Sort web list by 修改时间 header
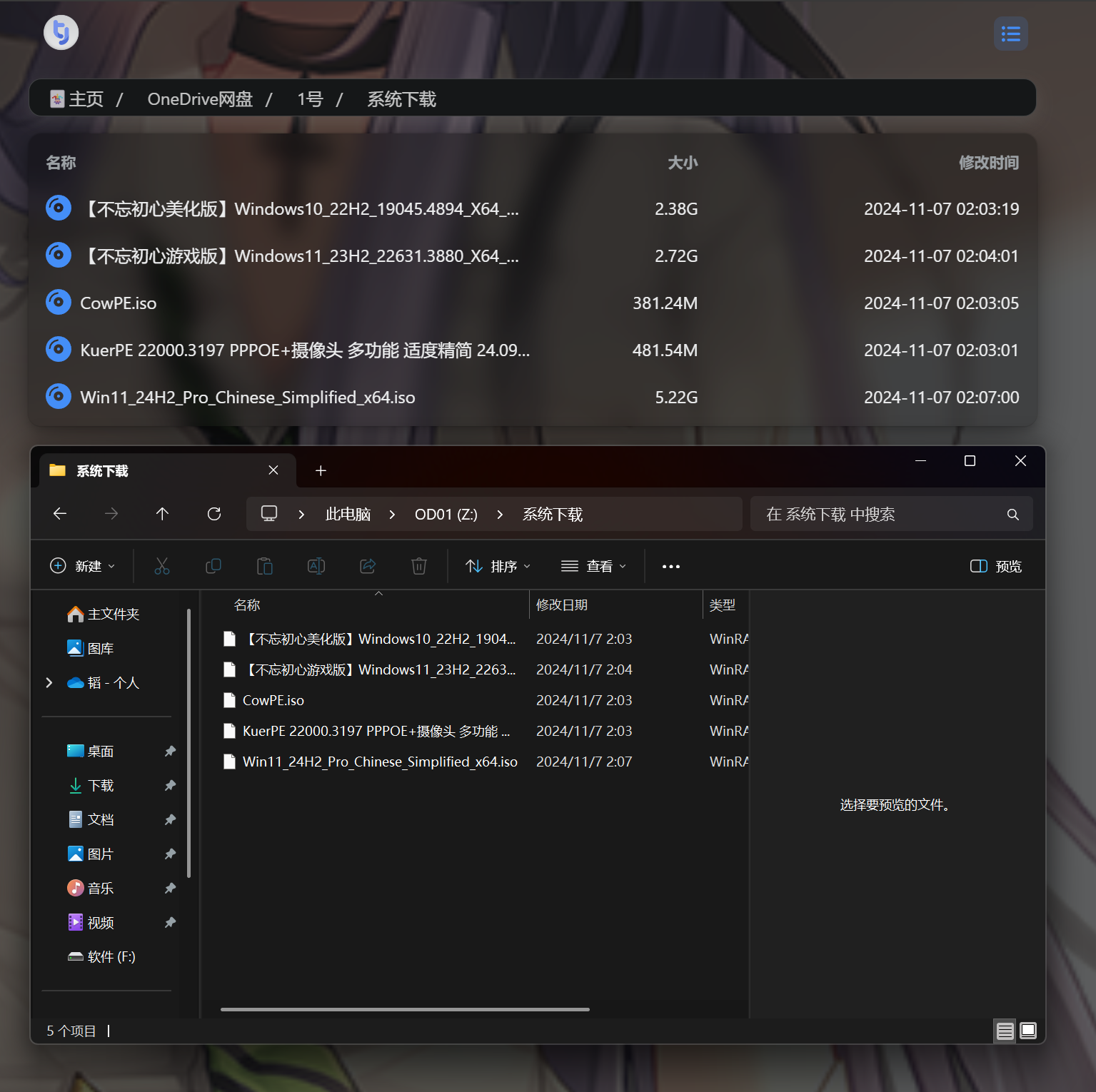The height and width of the screenshot is (1092, 1096). click(x=988, y=163)
